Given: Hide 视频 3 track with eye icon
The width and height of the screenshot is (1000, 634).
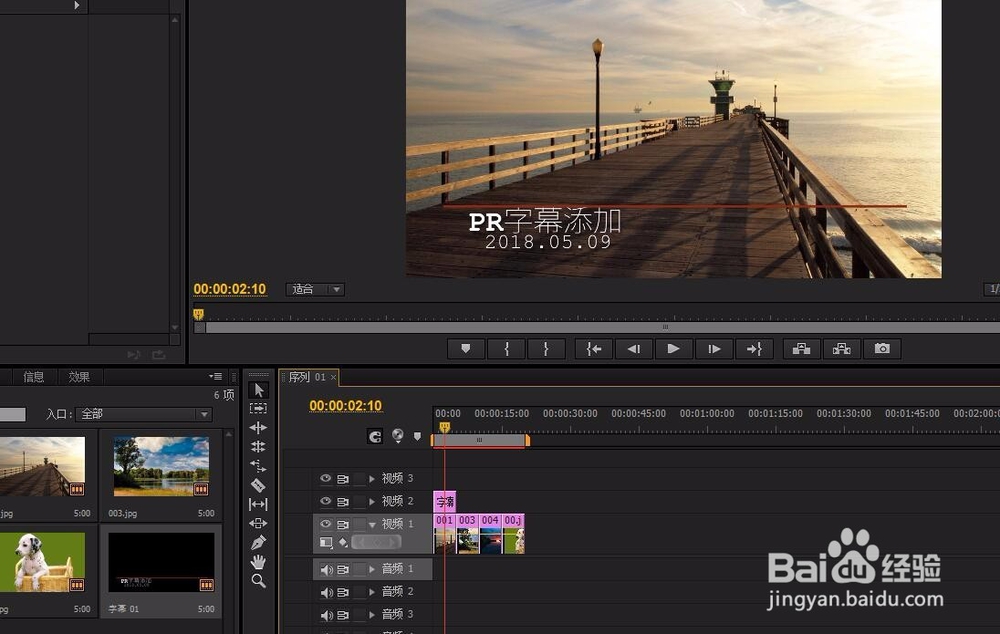Looking at the screenshot, I should (325, 478).
